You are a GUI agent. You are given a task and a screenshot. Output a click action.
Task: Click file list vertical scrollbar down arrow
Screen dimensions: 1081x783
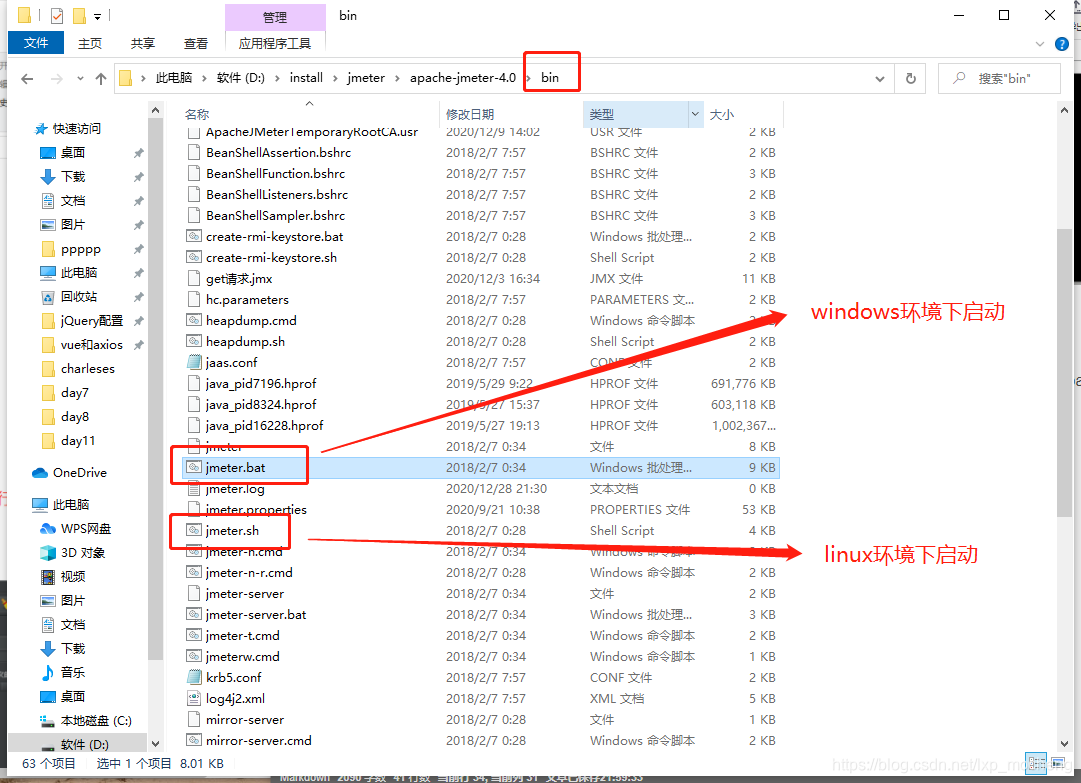(x=1064, y=744)
